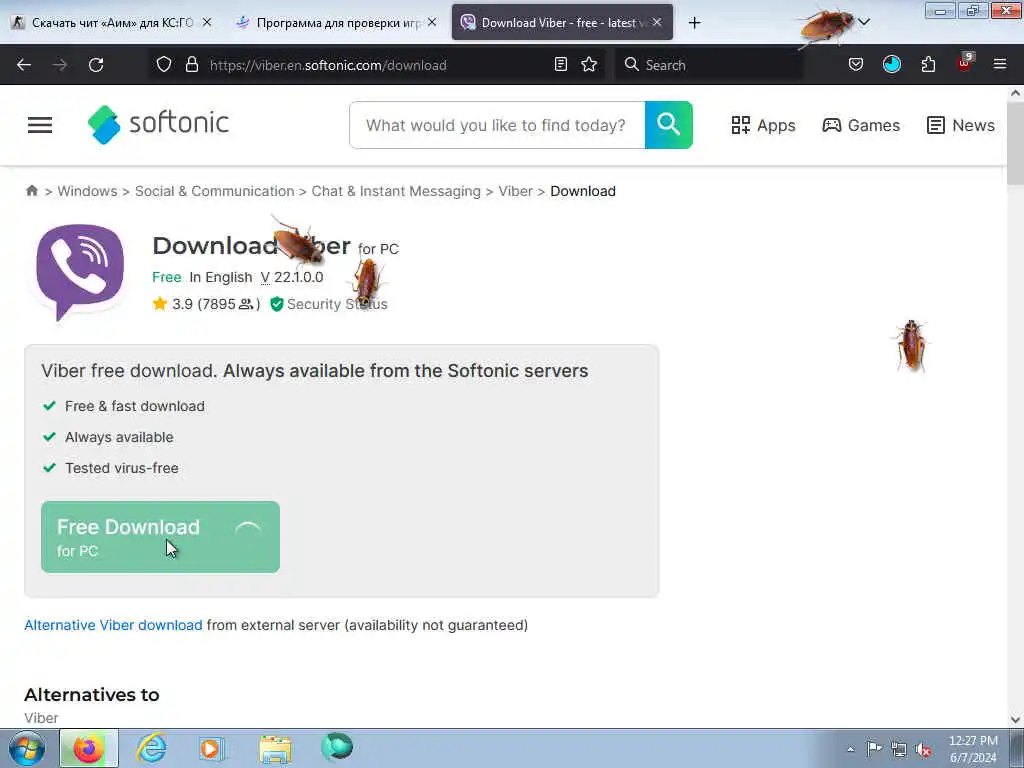Toggle Reader View icon in address bar
This screenshot has width=1024, height=768.
560,65
